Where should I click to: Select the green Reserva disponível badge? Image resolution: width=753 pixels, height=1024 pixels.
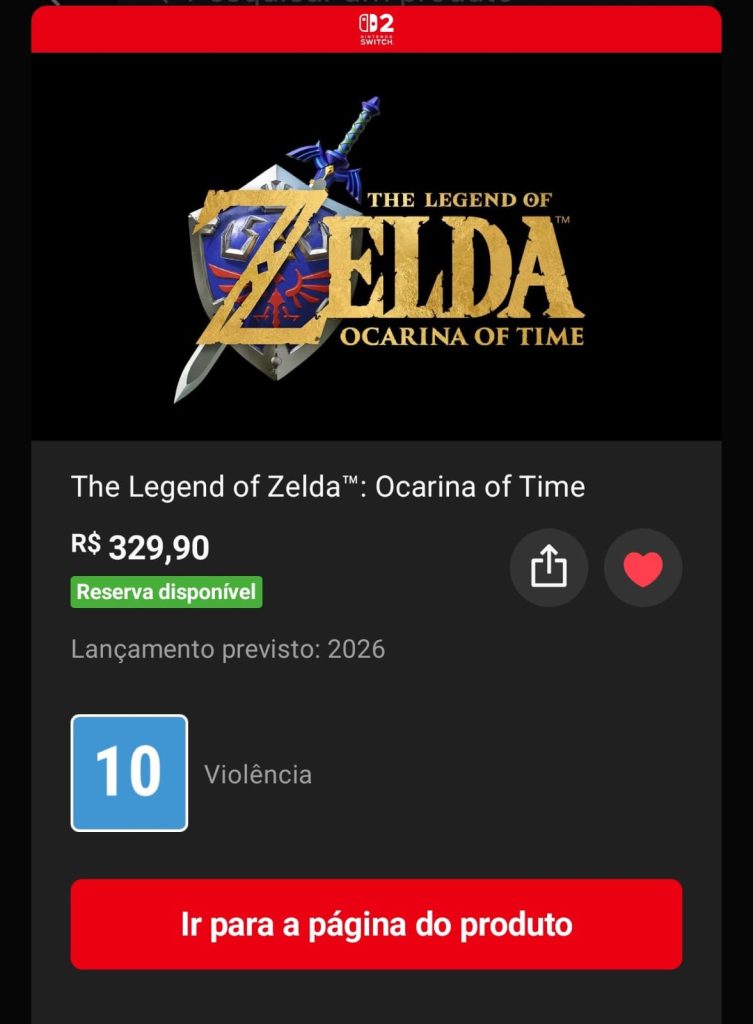coord(167,592)
